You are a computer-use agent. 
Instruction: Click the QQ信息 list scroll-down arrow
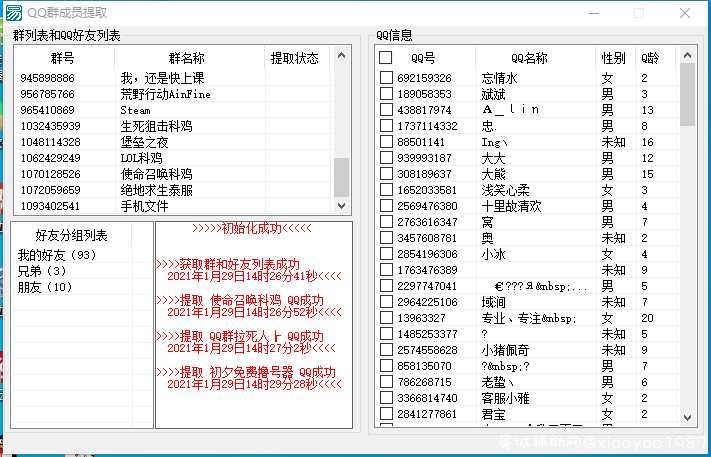[687, 417]
